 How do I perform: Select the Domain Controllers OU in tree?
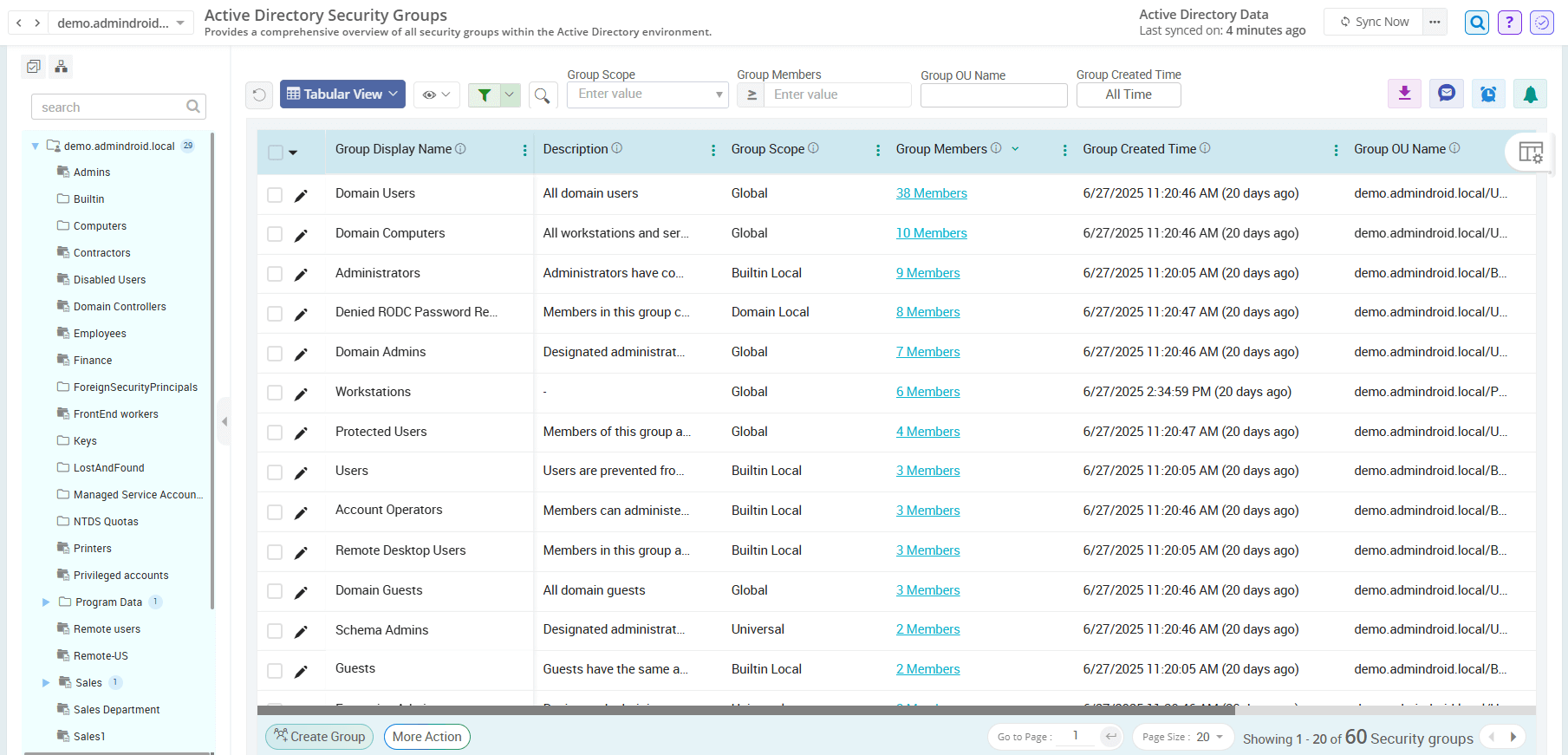coord(120,307)
